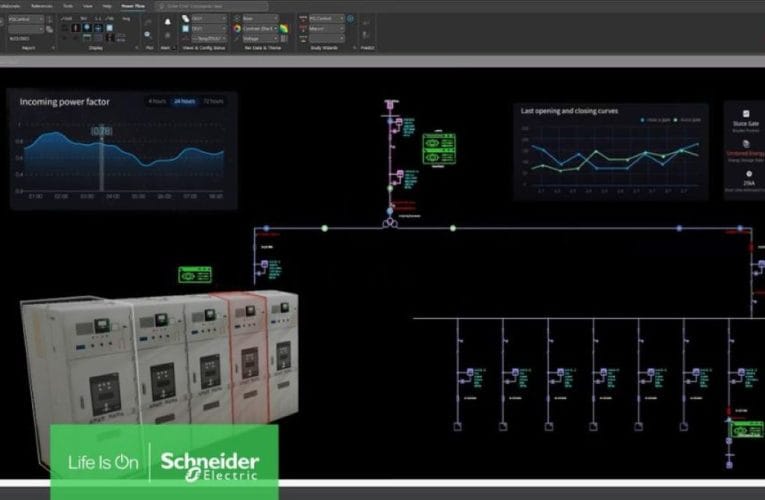Click the Last opening and closing curves title
Viewport: 765px width, 500px height.
pyautogui.click(x=569, y=111)
